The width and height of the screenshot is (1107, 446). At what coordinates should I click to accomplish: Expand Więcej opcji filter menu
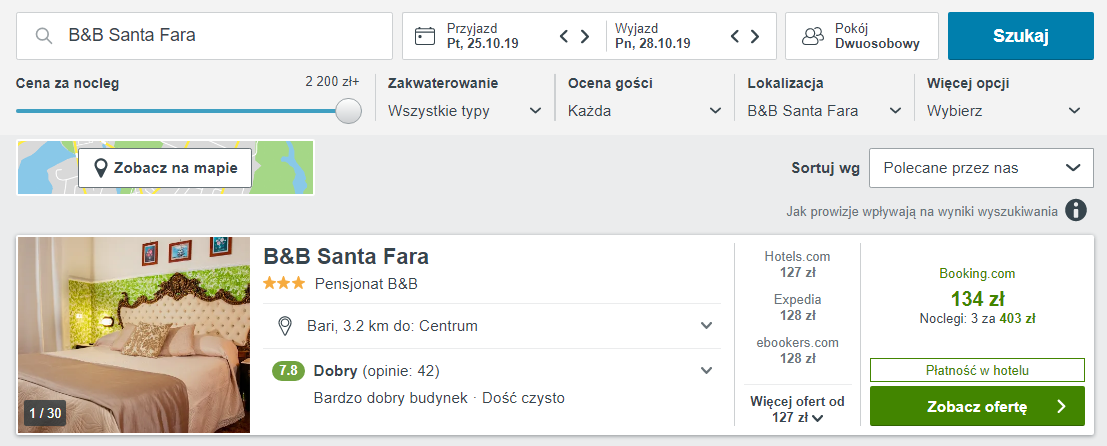pos(1004,111)
